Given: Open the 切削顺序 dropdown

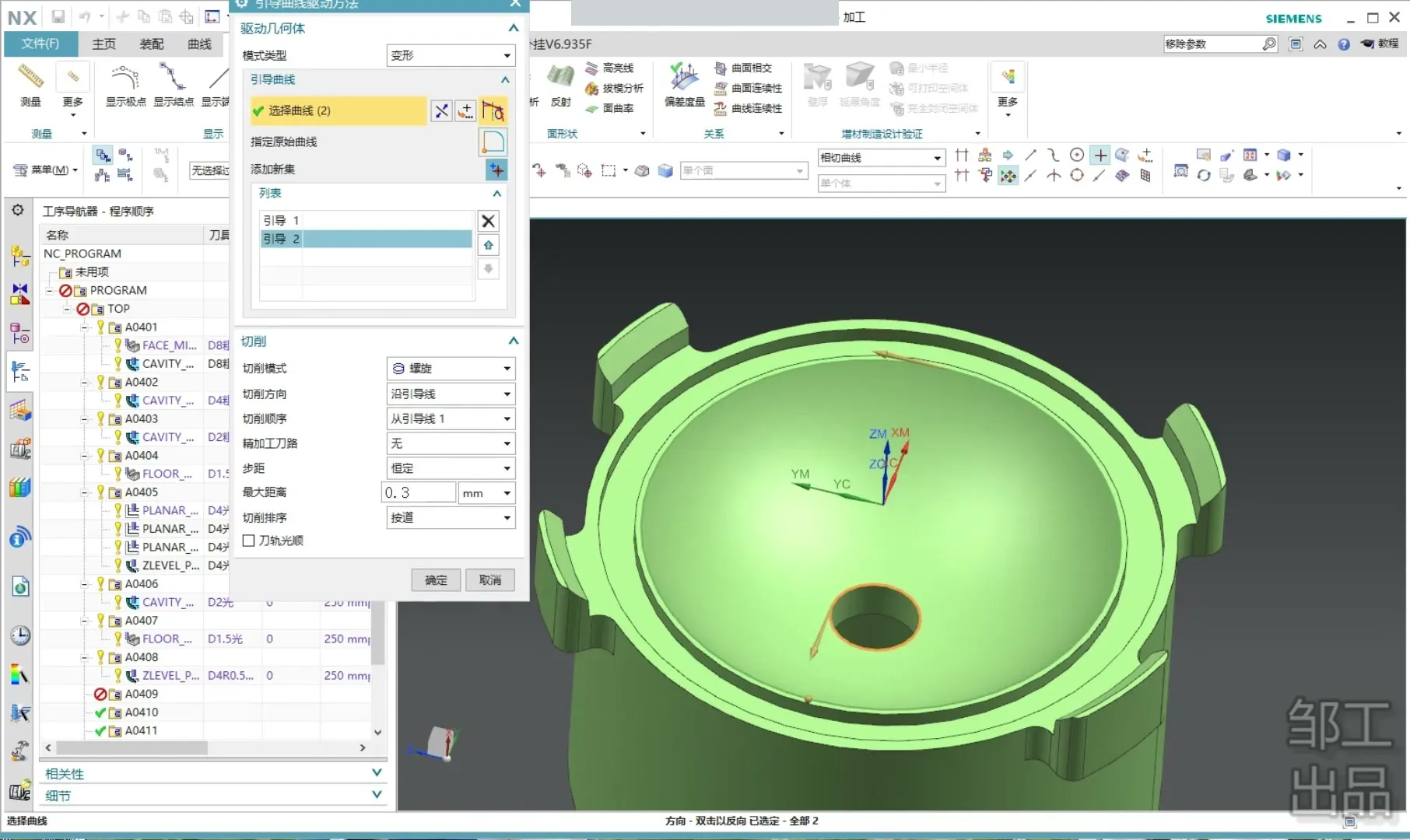Looking at the screenshot, I should 451,419.
